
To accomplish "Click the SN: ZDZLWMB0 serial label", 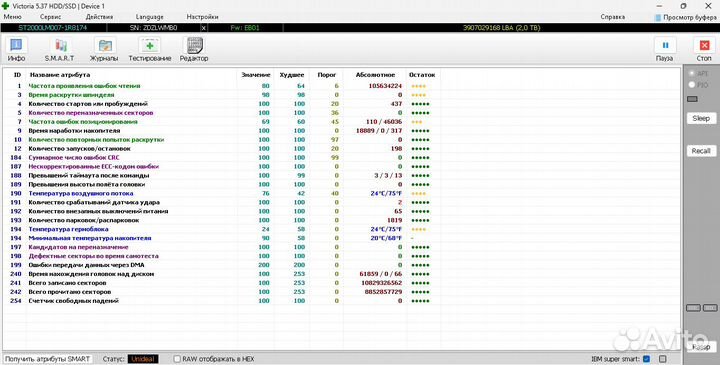I will [x=153, y=28].
